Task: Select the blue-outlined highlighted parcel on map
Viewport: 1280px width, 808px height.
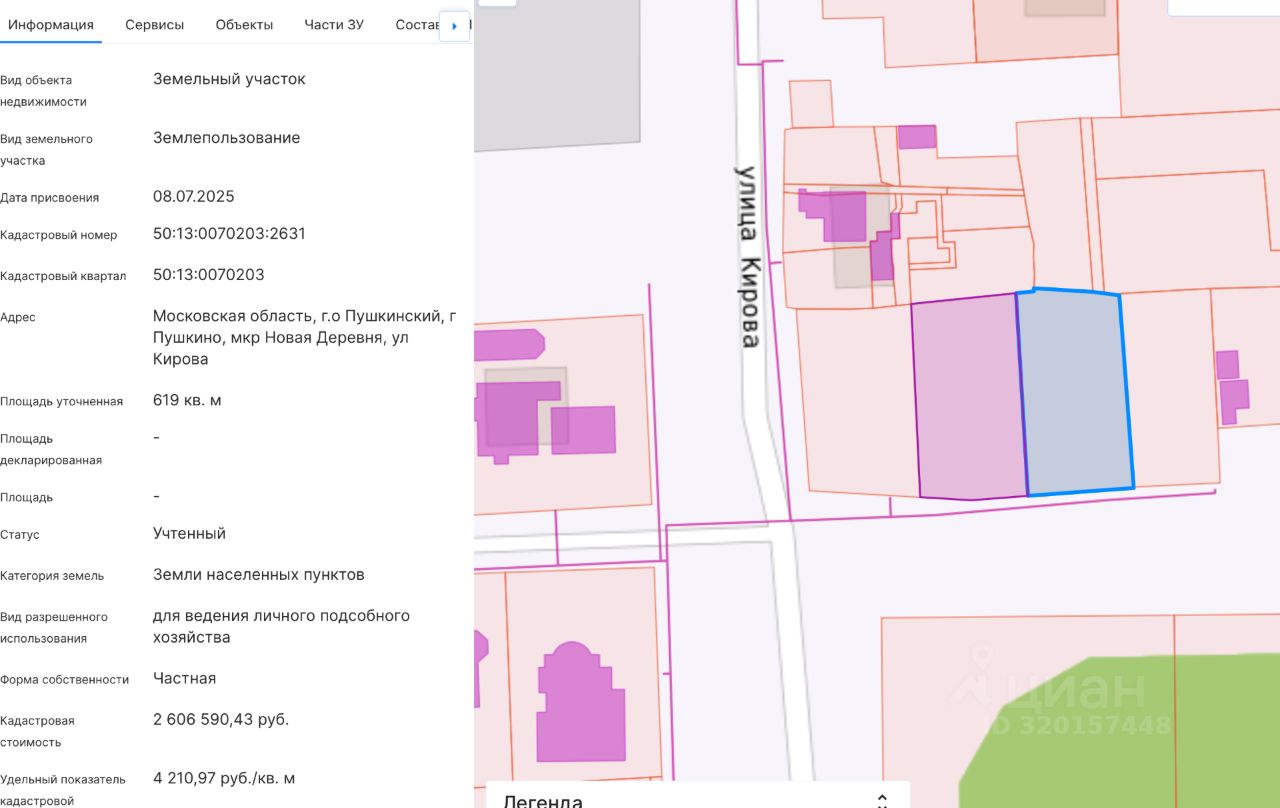Action: tap(1076, 392)
